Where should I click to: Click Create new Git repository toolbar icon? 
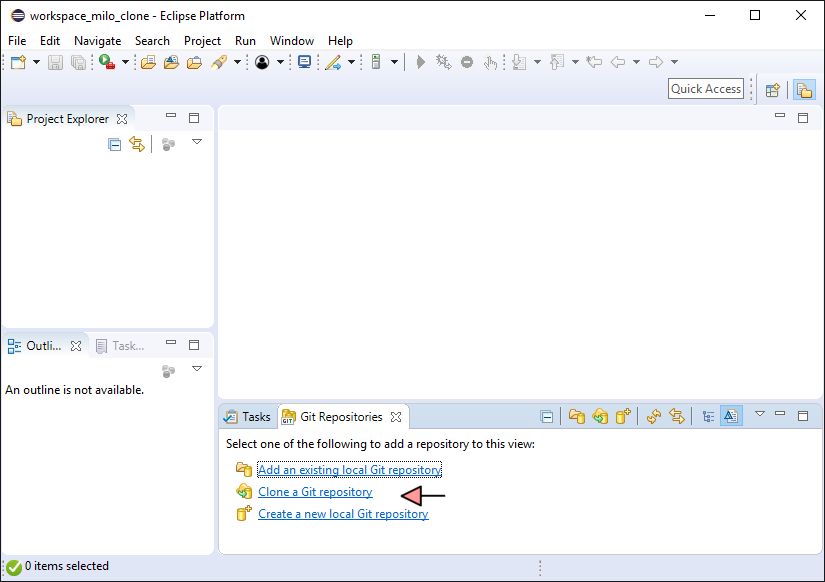(x=623, y=417)
